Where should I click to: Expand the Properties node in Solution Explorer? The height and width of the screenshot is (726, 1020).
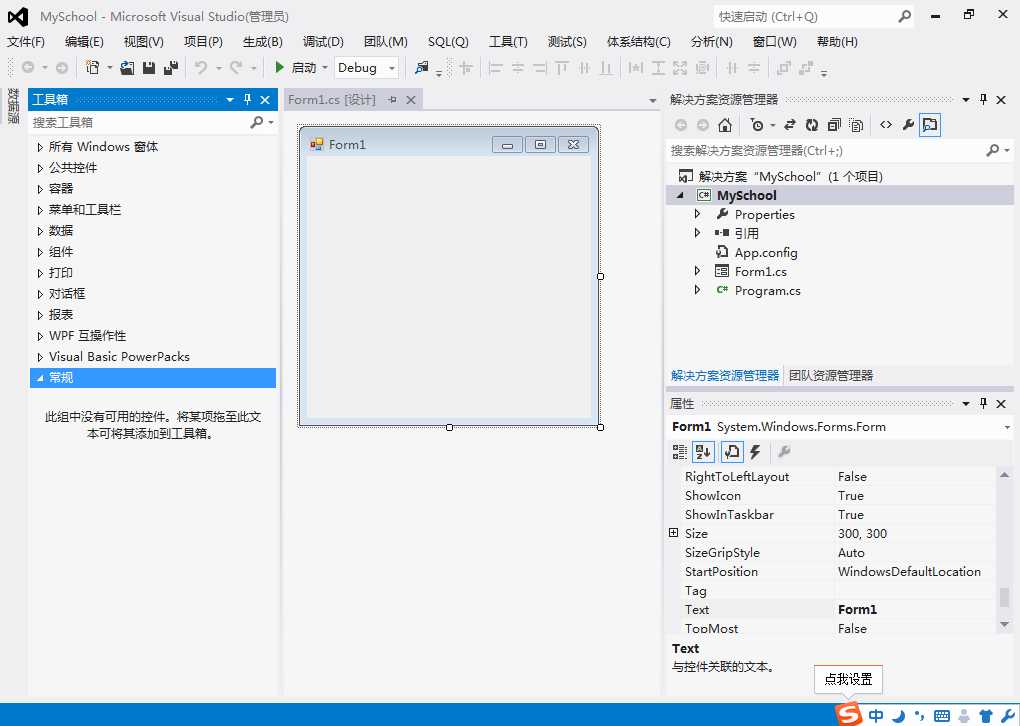point(697,214)
